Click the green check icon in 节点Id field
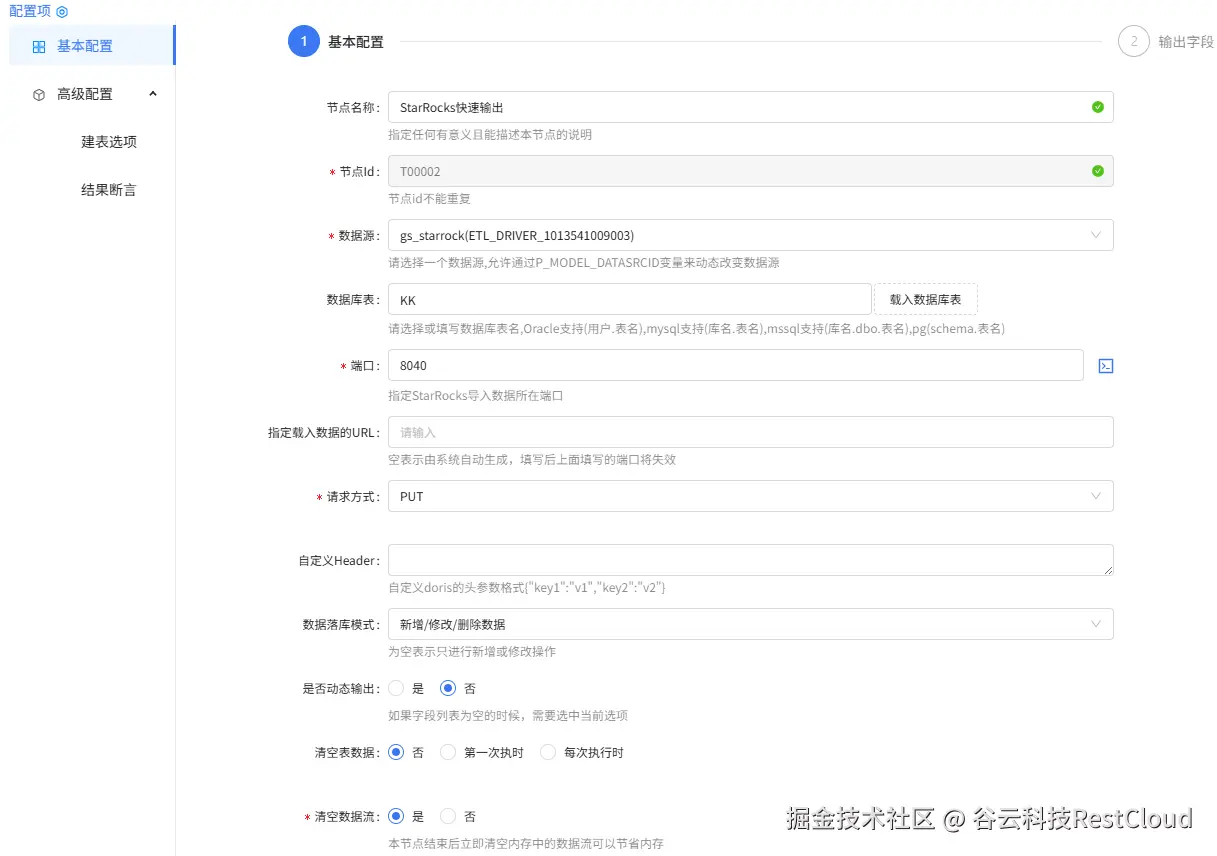This screenshot has width=1217, height=856. tap(1098, 171)
